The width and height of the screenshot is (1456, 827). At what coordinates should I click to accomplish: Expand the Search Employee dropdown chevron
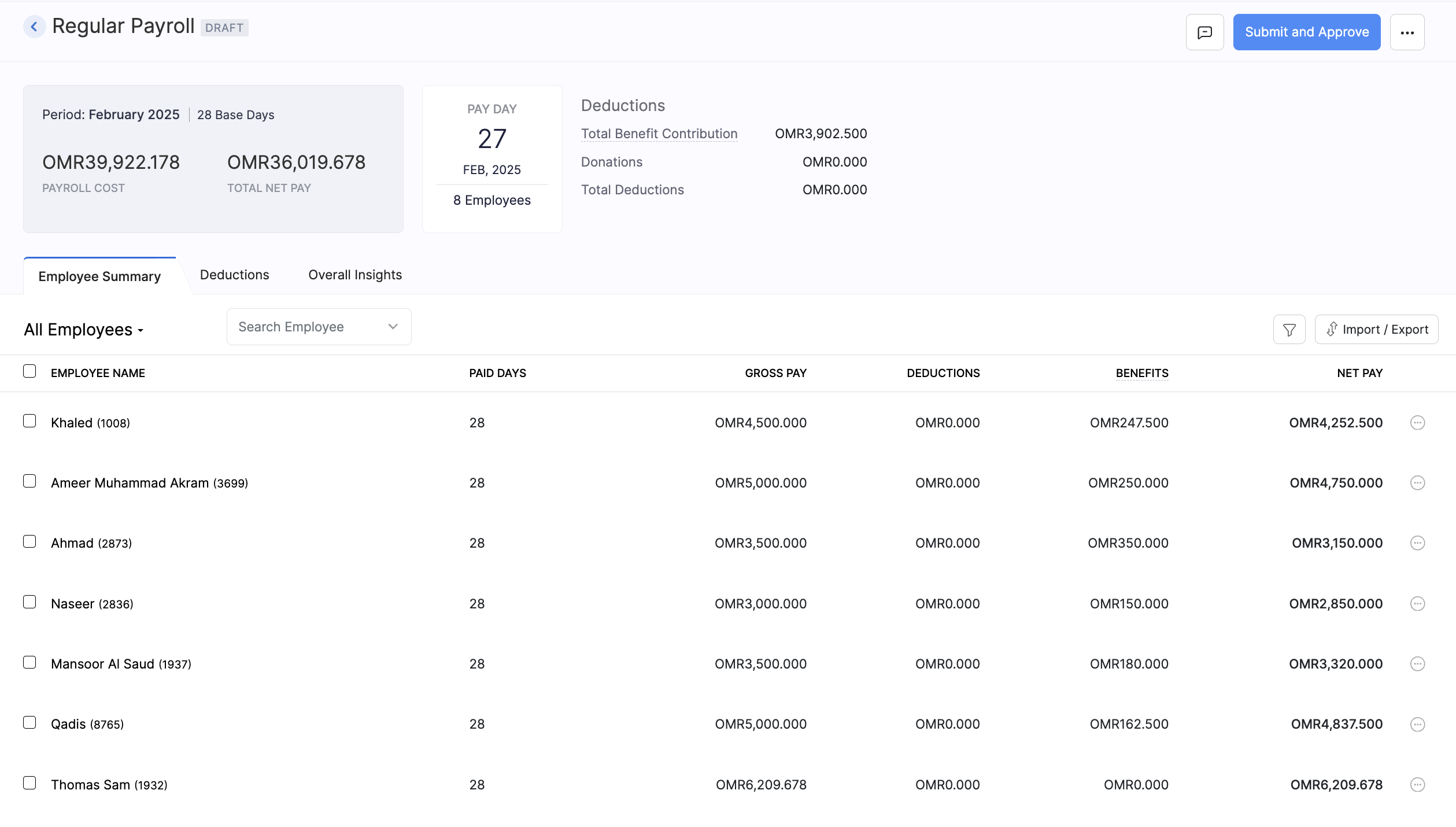point(393,326)
